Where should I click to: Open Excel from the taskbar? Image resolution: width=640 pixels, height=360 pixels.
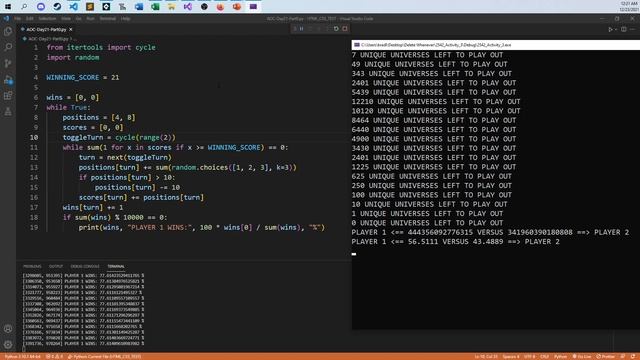coord(155,7)
